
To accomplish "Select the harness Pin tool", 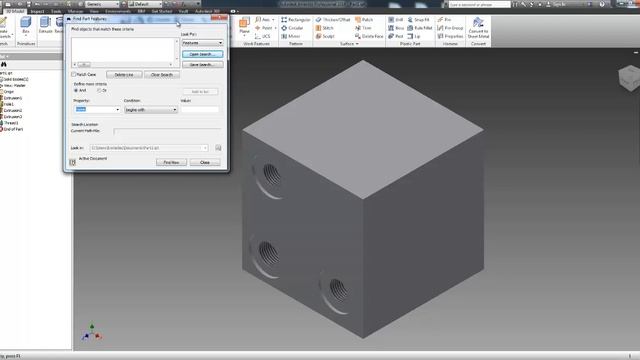I will [444, 20].
